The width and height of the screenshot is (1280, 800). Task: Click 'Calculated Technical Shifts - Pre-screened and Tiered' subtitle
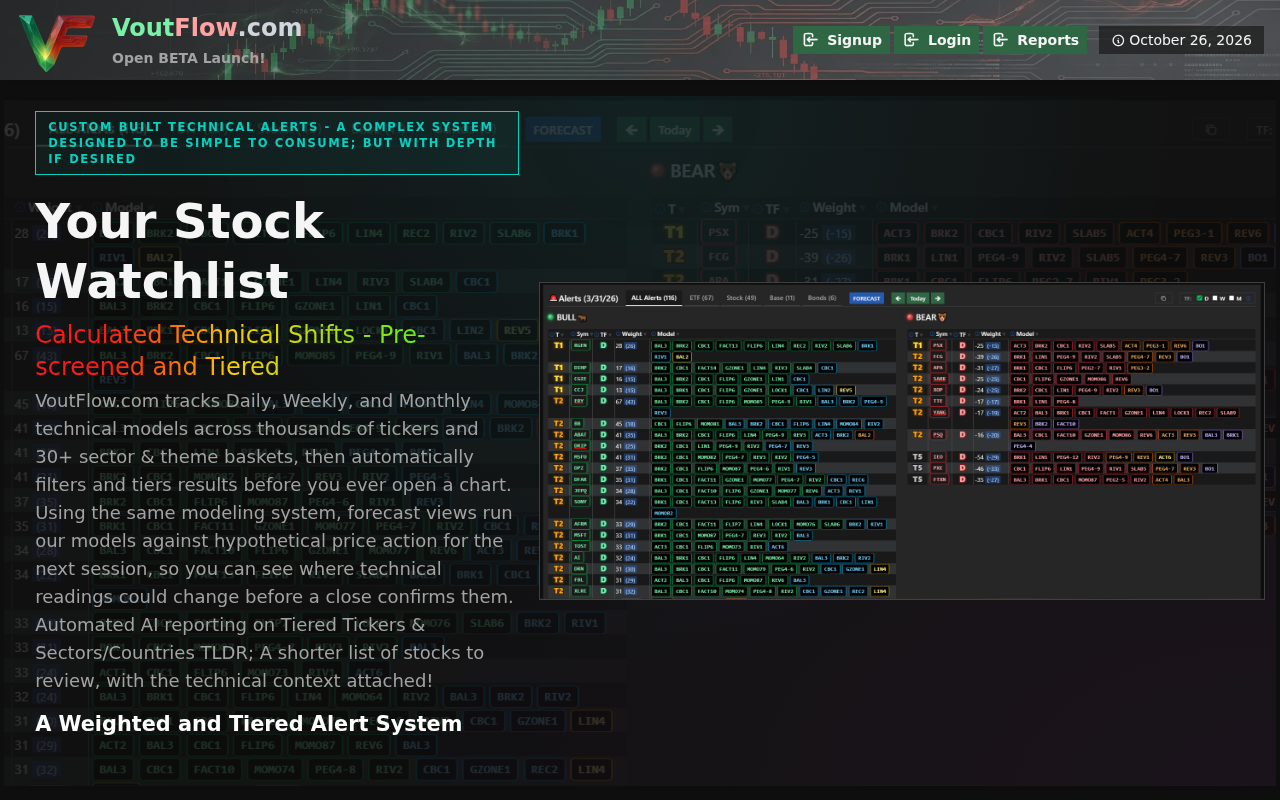tap(231, 350)
